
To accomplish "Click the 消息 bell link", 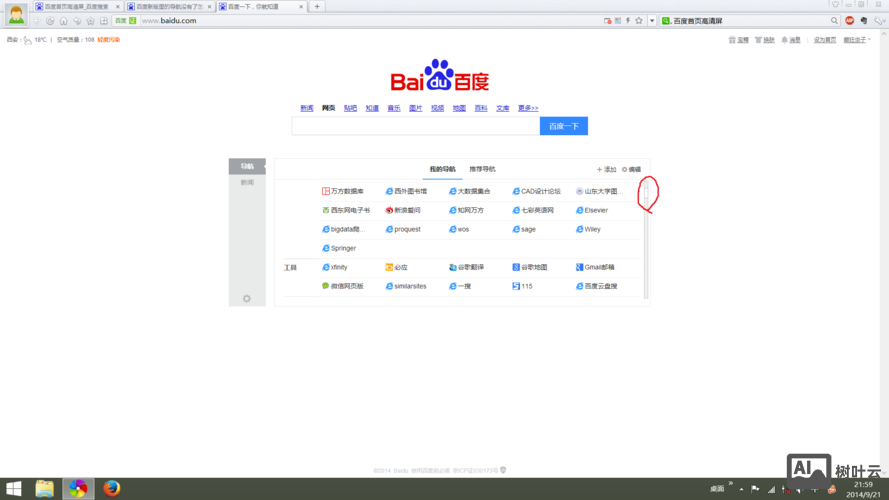I will point(791,40).
